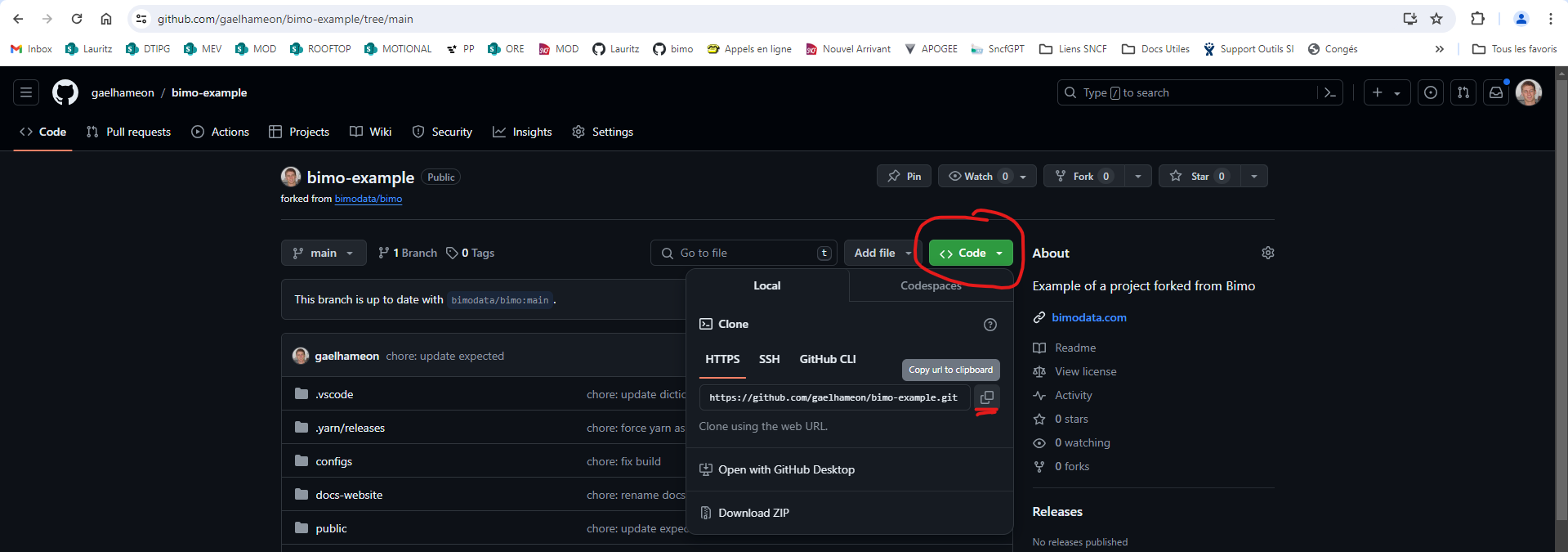Open the notifications inbox icon
The width and height of the screenshot is (1568, 552).
(1496, 92)
